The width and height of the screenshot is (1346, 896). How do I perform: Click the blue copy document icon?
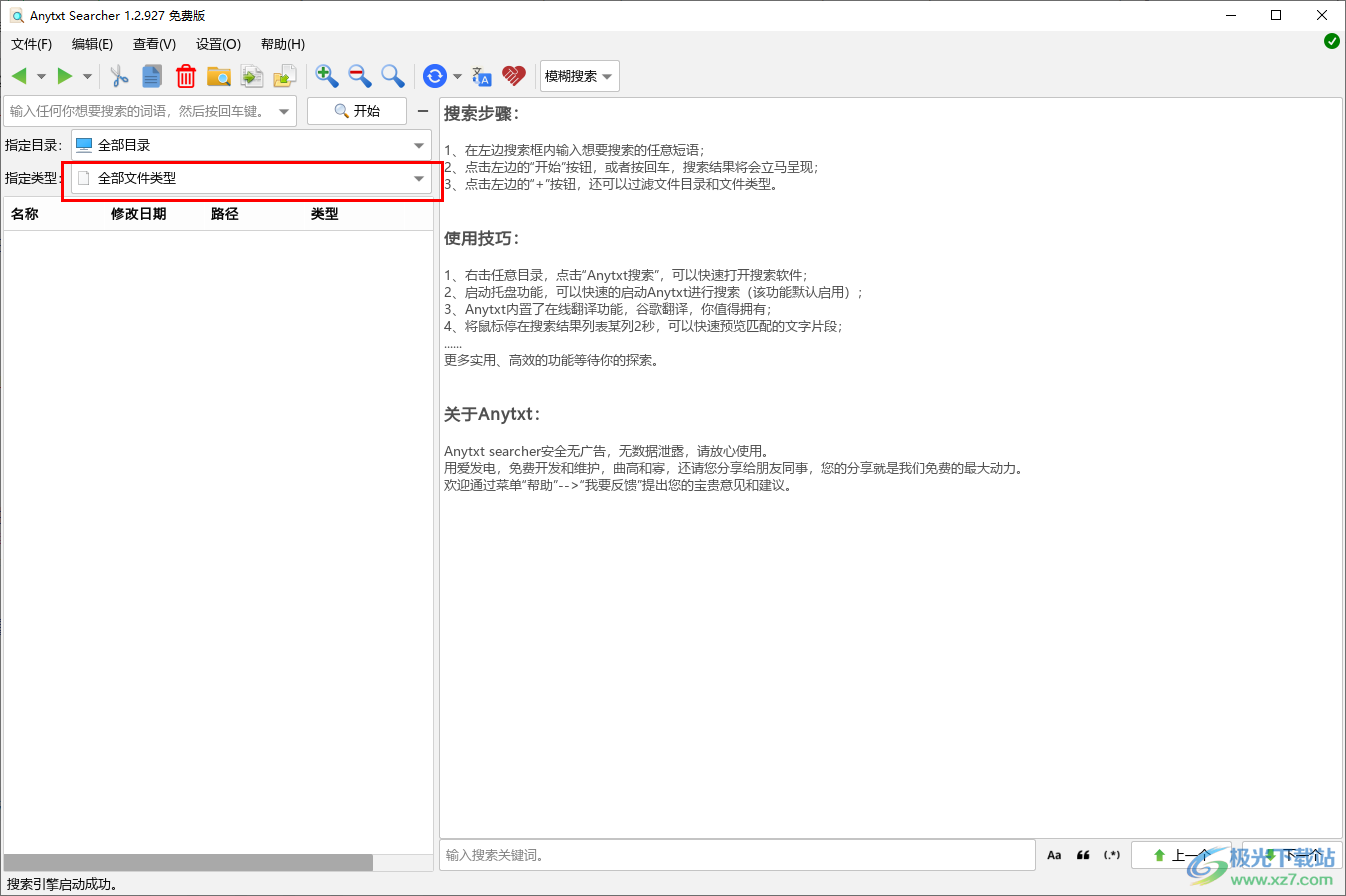tap(152, 76)
